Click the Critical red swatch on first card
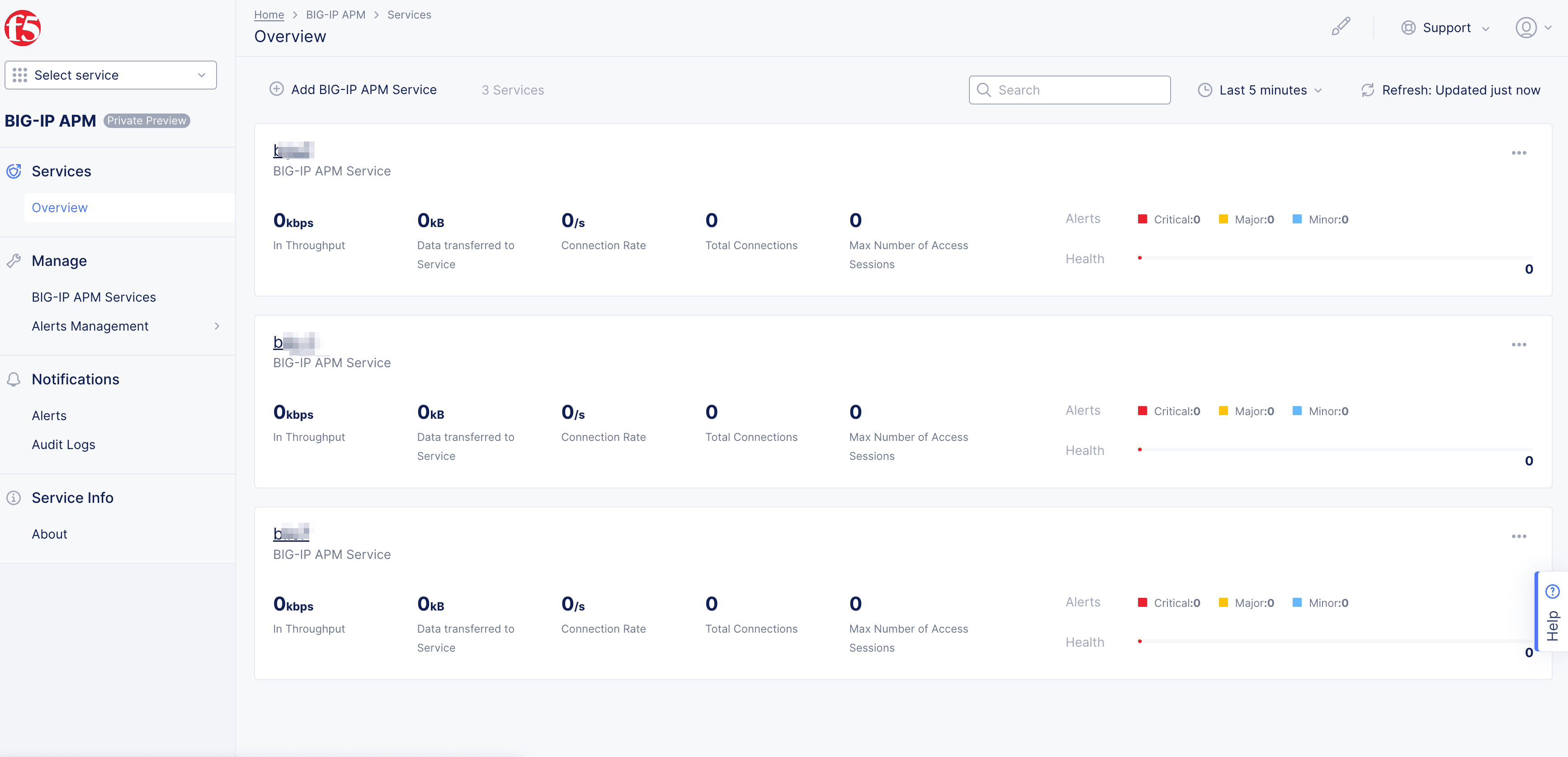Image resolution: width=1568 pixels, height=757 pixels. point(1143,219)
